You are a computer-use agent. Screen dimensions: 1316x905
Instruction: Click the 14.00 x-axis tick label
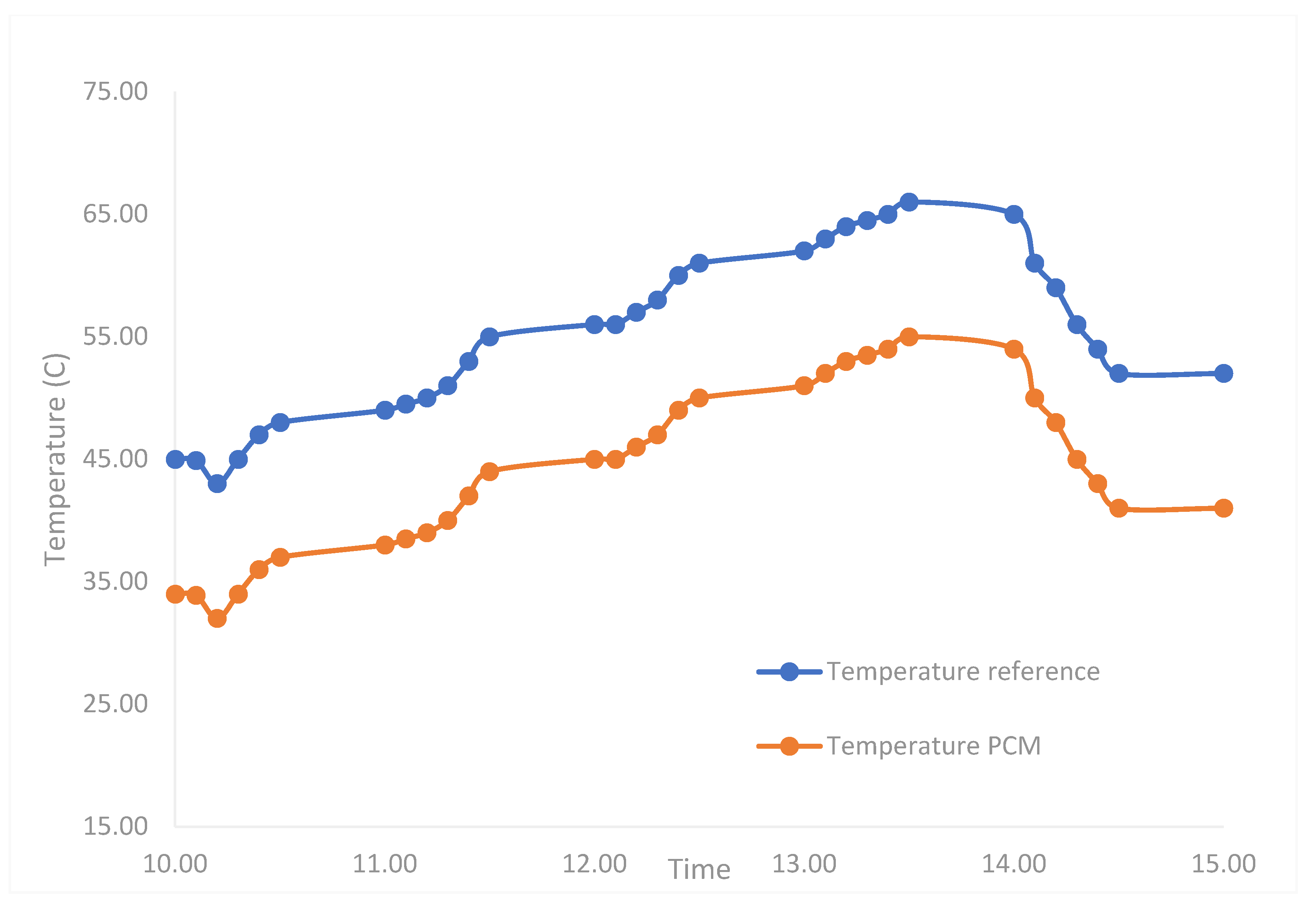[1014, 864]
